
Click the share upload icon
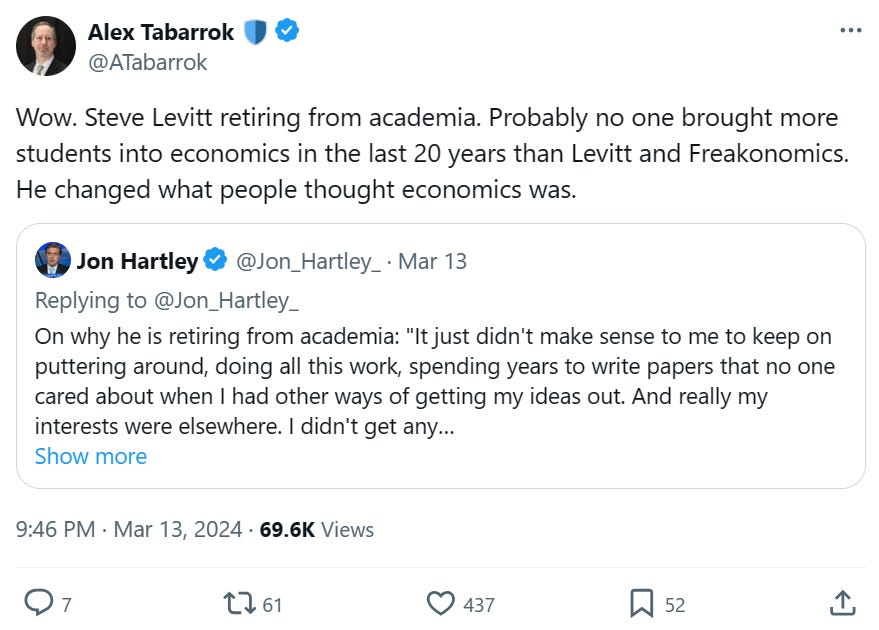[x=842, y=603]
